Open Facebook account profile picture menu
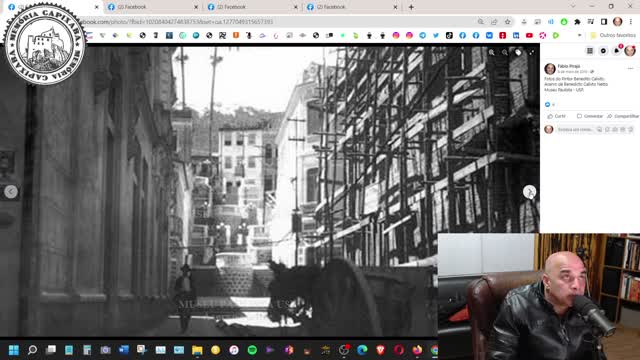Image resolution: width=640 pixels, height=360 pixels. pos(630,51)
